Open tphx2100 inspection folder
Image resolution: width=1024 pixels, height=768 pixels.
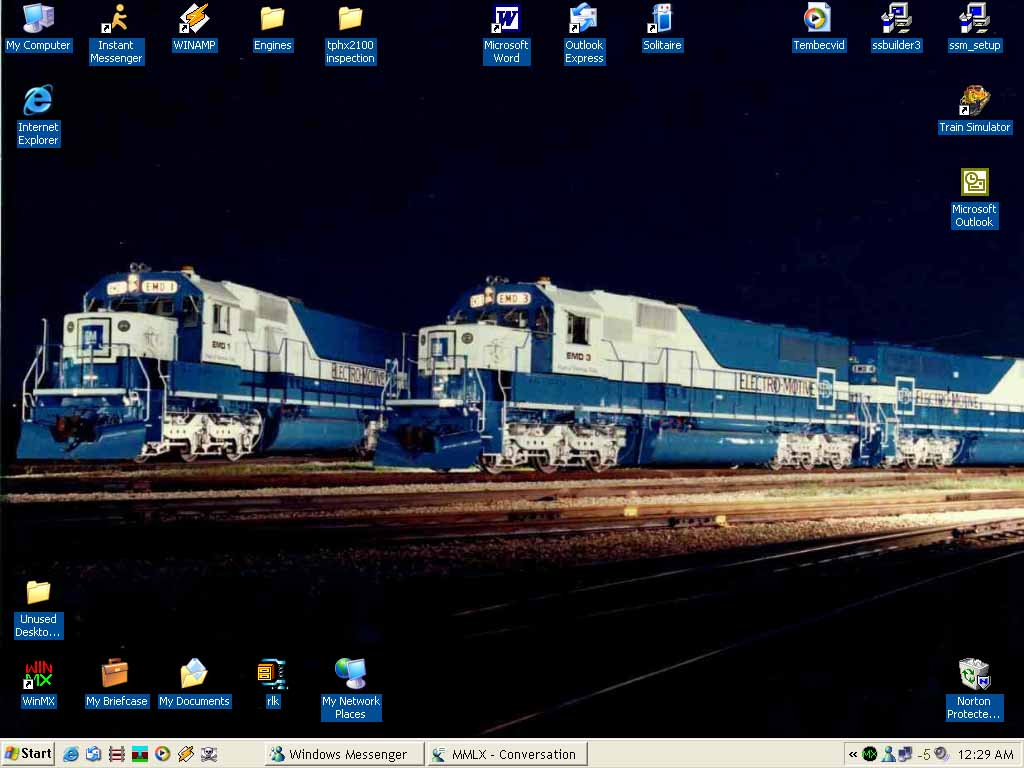tap(350, 34)
